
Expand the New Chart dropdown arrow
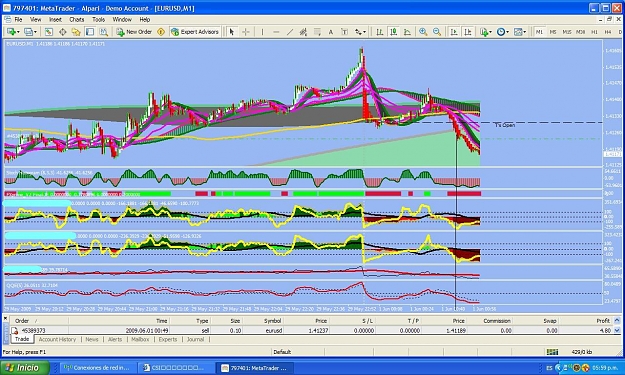click(x=18, y=32)
